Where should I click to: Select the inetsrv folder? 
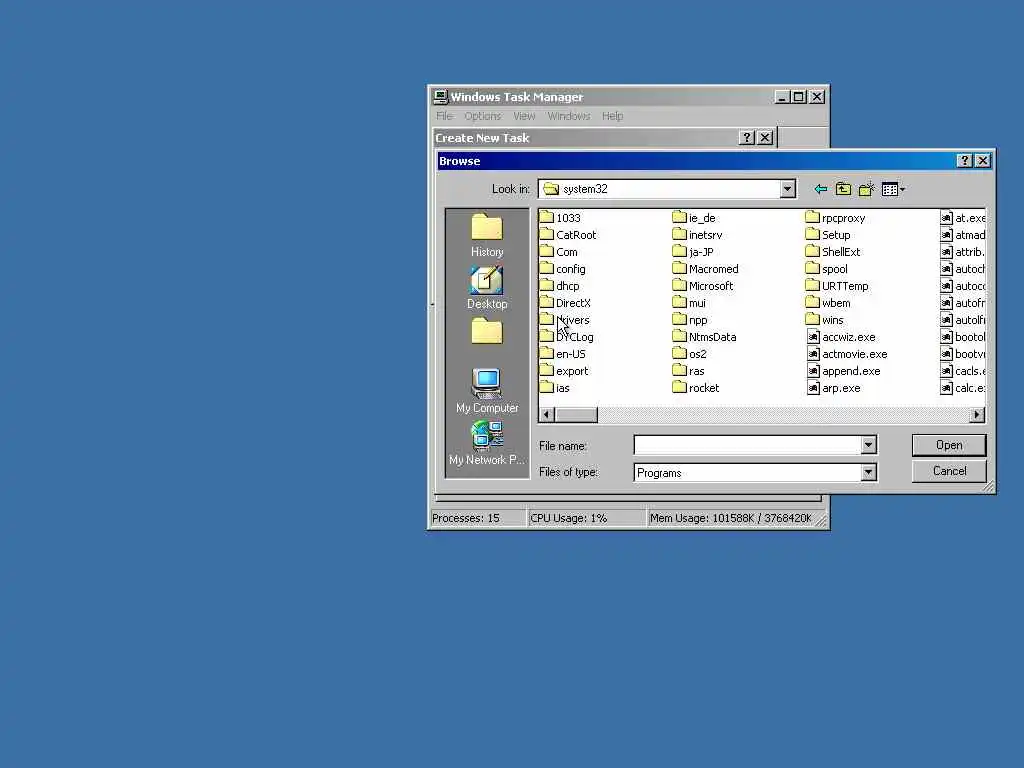(697, 235)
